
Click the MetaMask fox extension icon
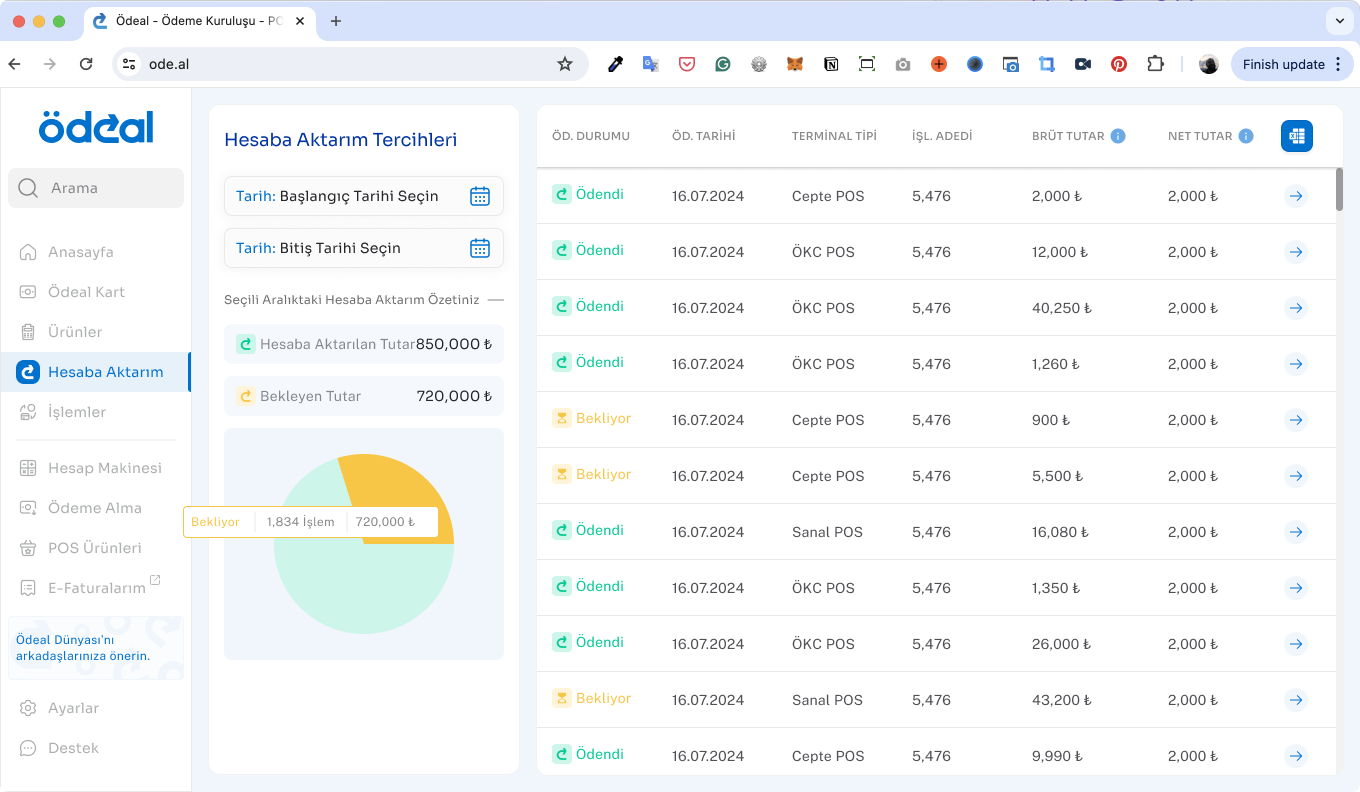pyautogui.click(x=795, y=64)
